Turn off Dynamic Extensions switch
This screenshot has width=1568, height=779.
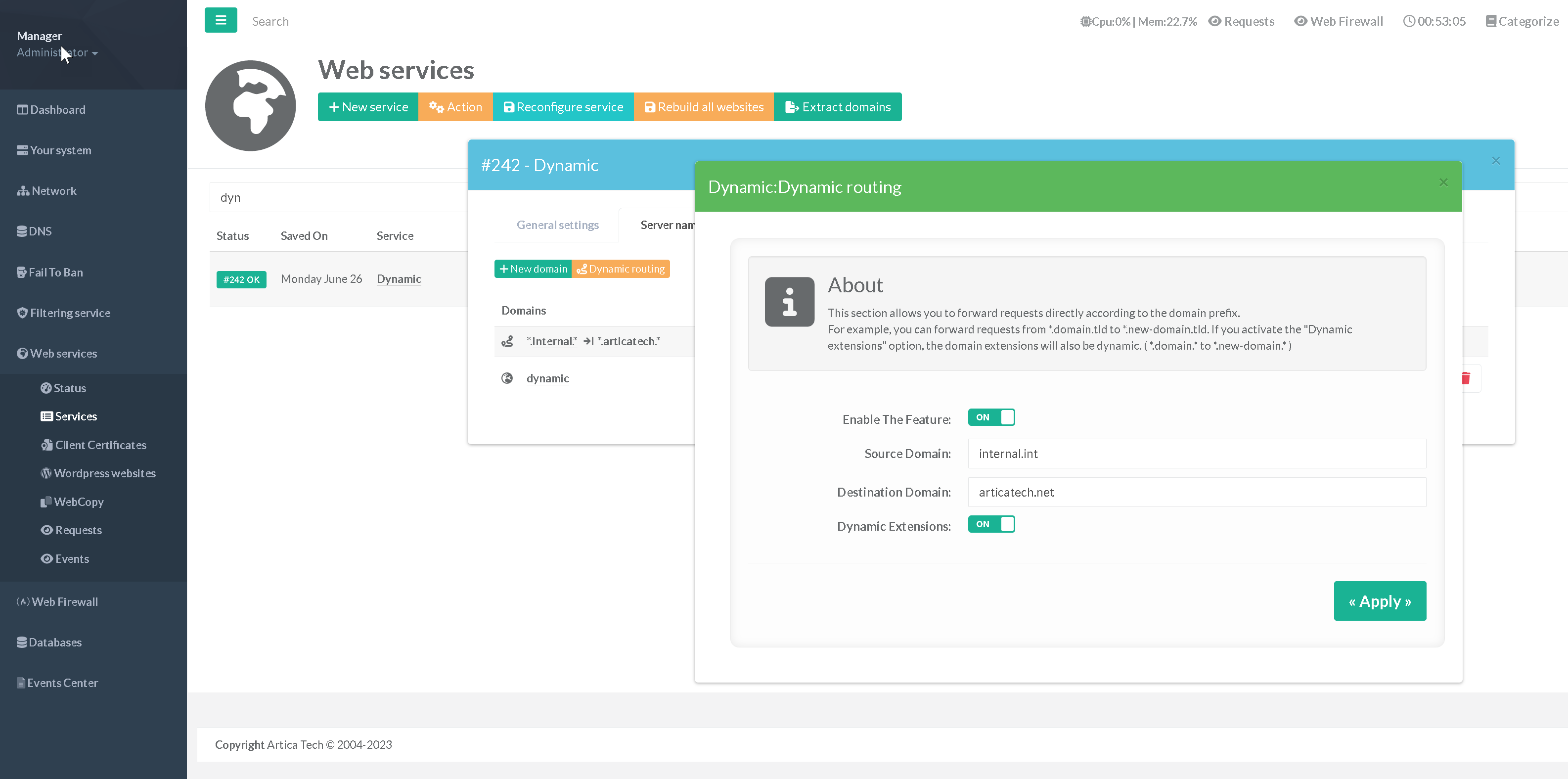[x=991, y=524]
